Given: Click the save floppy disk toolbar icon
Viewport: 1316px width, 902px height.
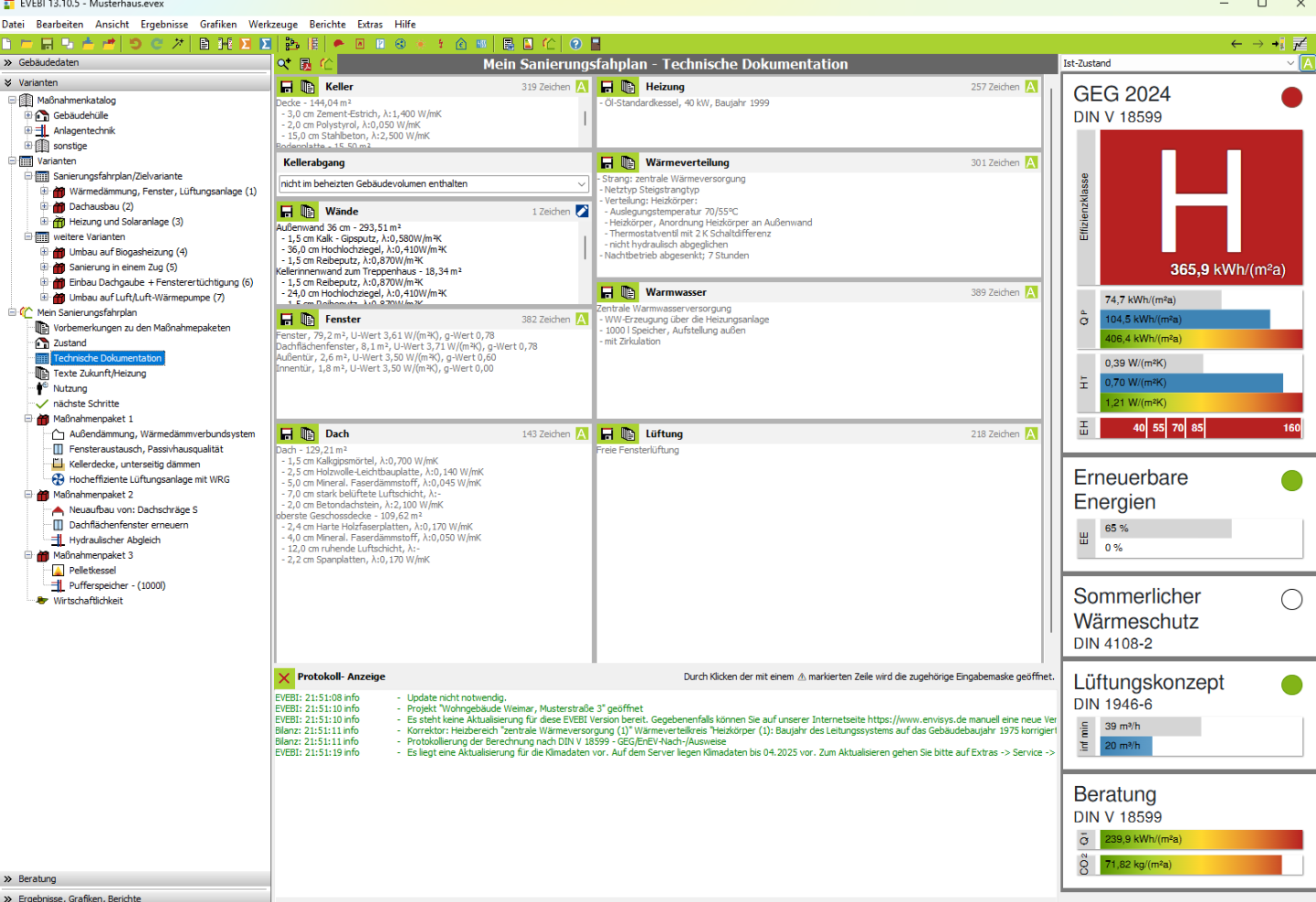Looking at the screenshot, I should (47, 44).
